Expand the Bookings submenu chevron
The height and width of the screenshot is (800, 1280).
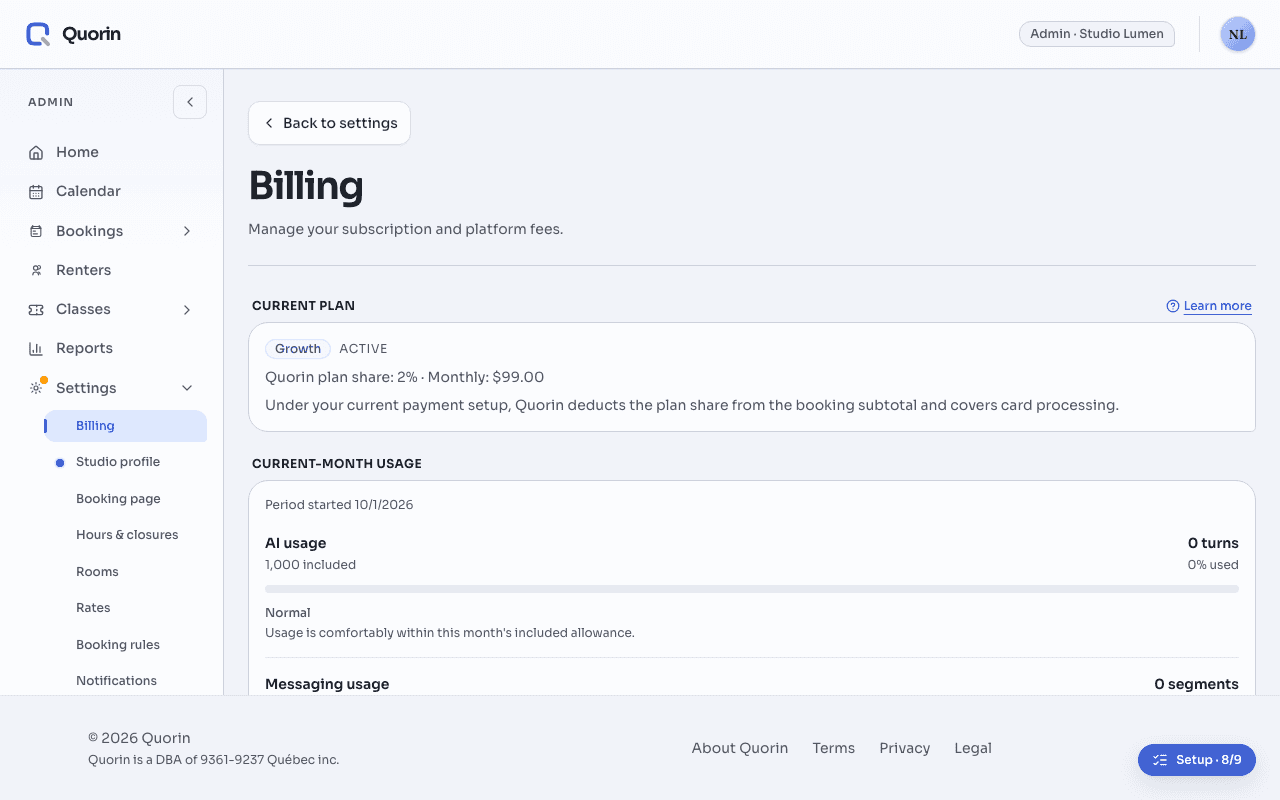pos(187,231)
